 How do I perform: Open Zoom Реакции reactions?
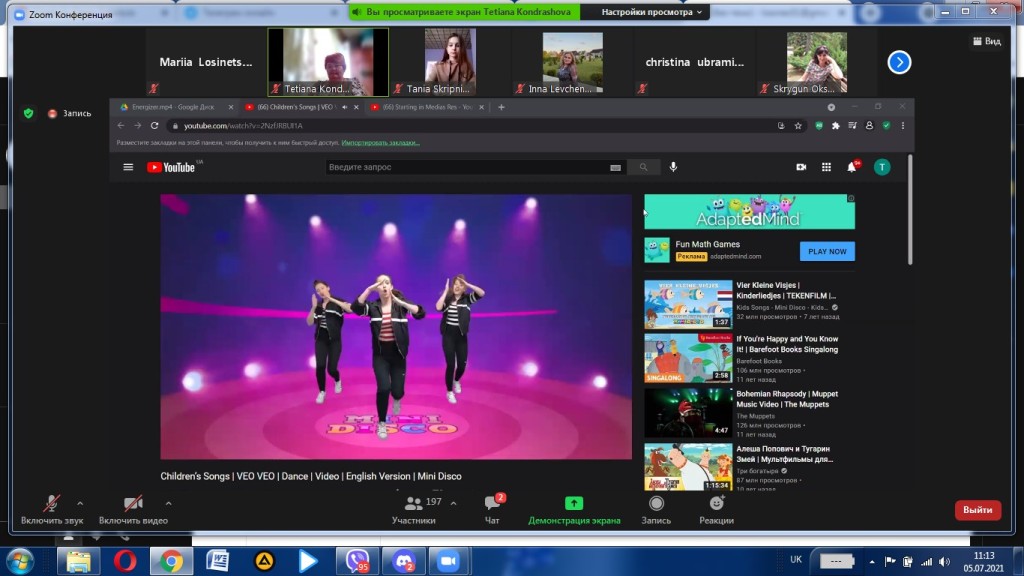click(716, 509)
